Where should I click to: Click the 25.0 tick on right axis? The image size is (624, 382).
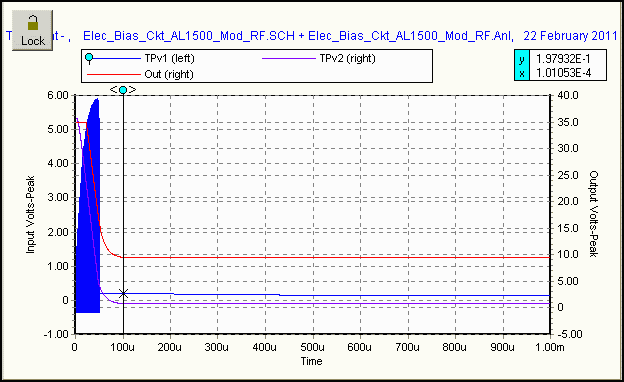568,175
